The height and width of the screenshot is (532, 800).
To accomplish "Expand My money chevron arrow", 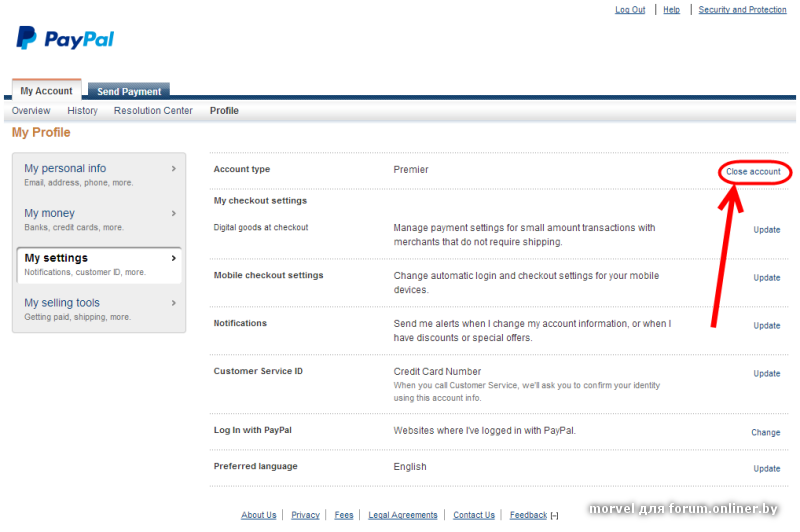I will (173, 213).
